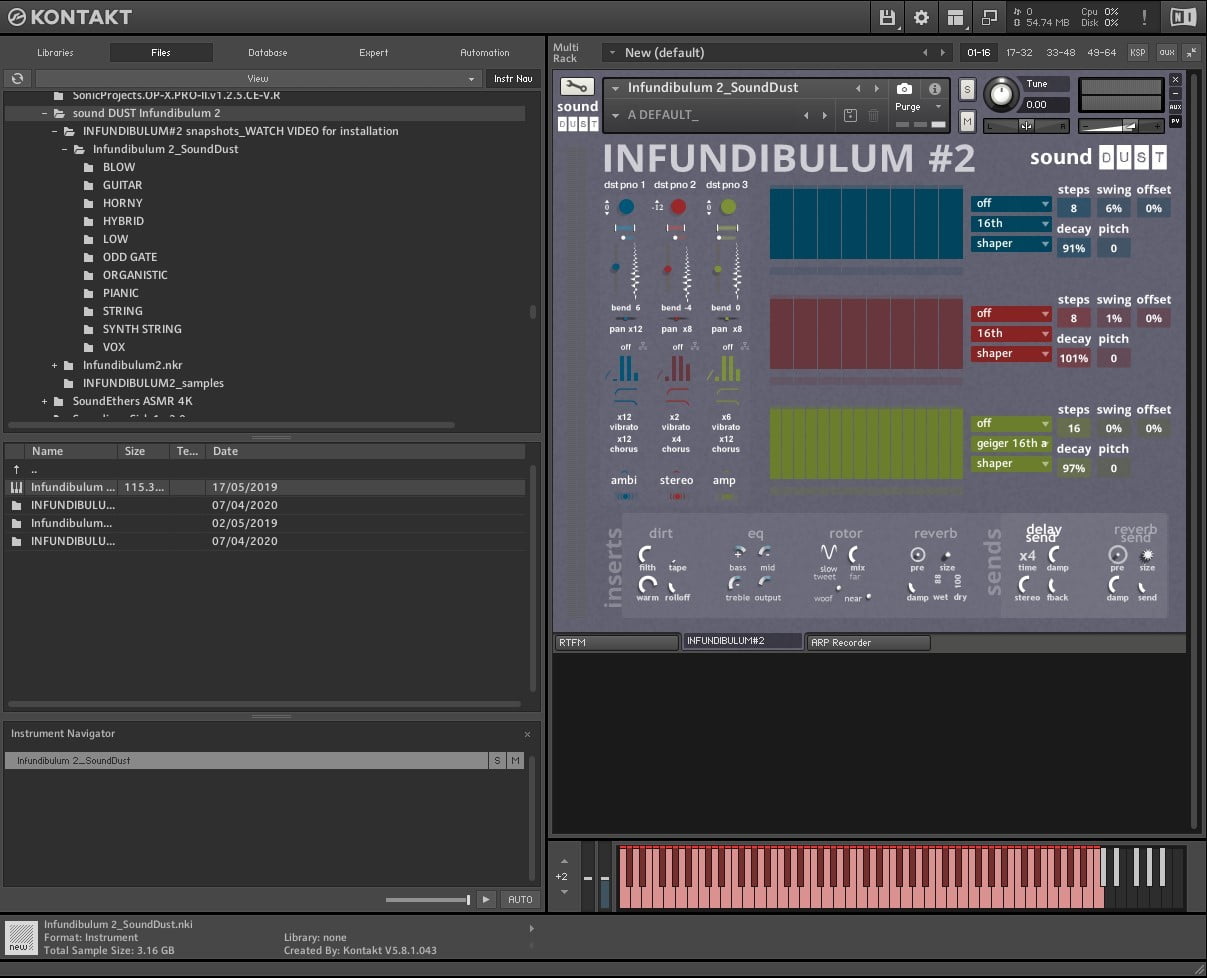Click the Tune knob

click(999, 96)
